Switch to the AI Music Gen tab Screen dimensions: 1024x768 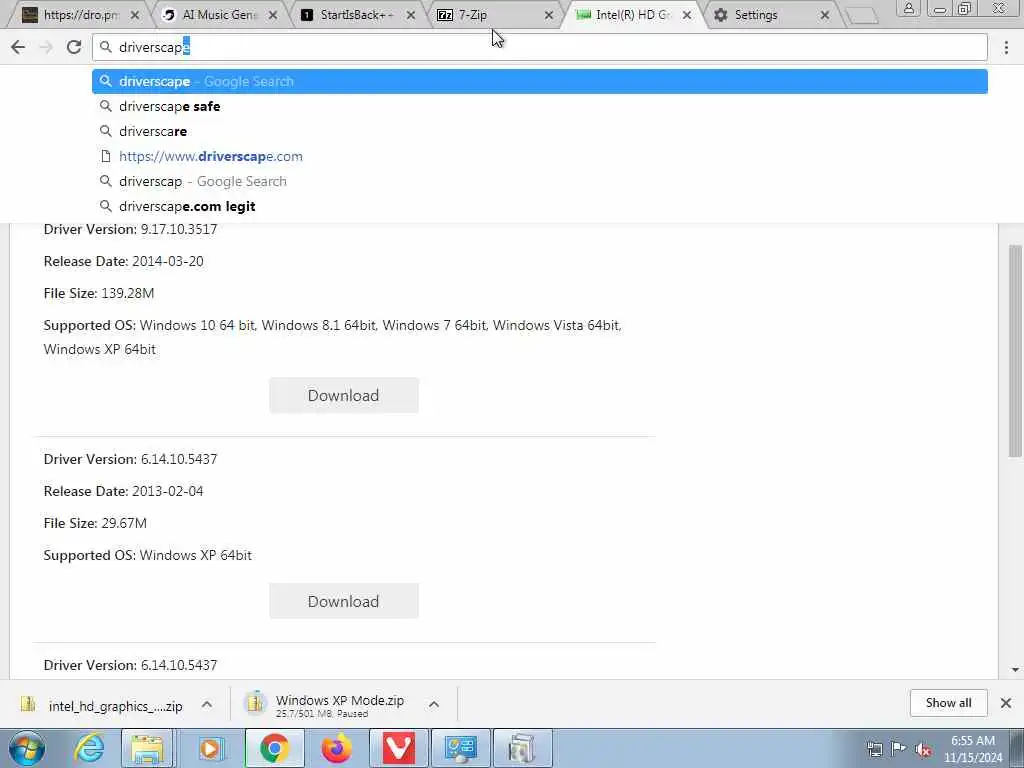pos(220,14)
